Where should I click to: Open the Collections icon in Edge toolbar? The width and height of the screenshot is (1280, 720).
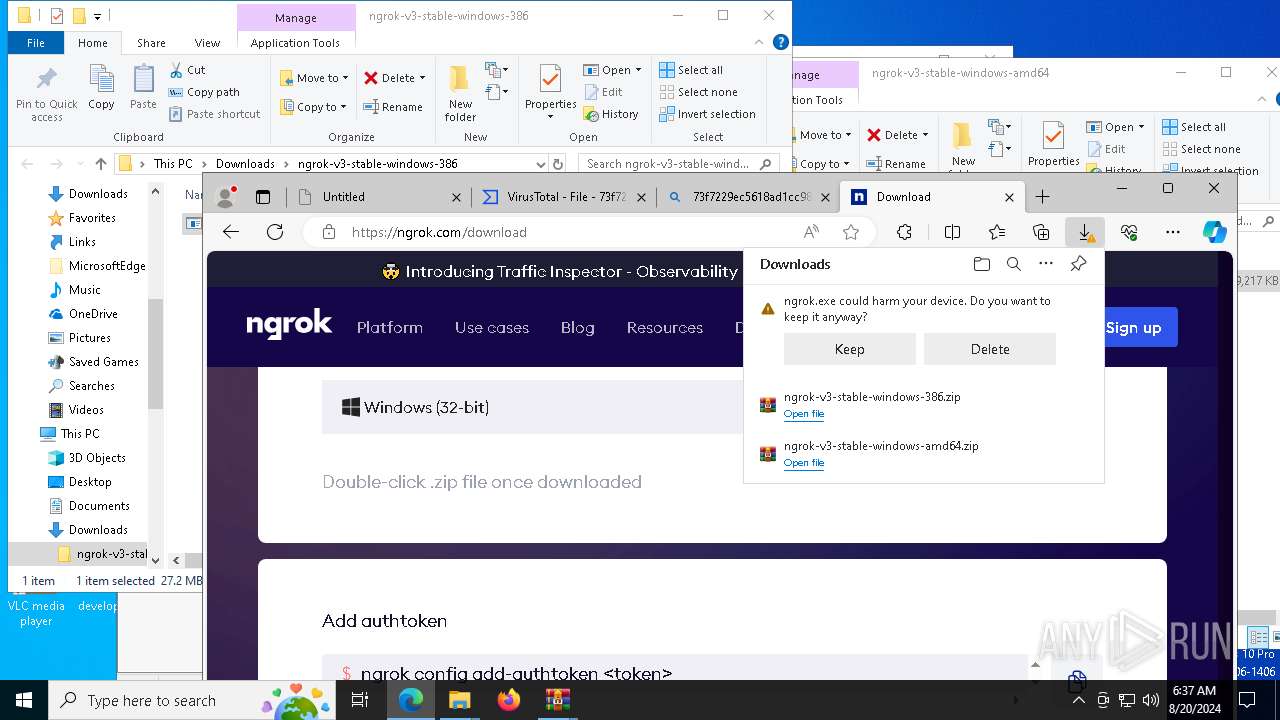pyautogui.click(x=1041, y=232)
